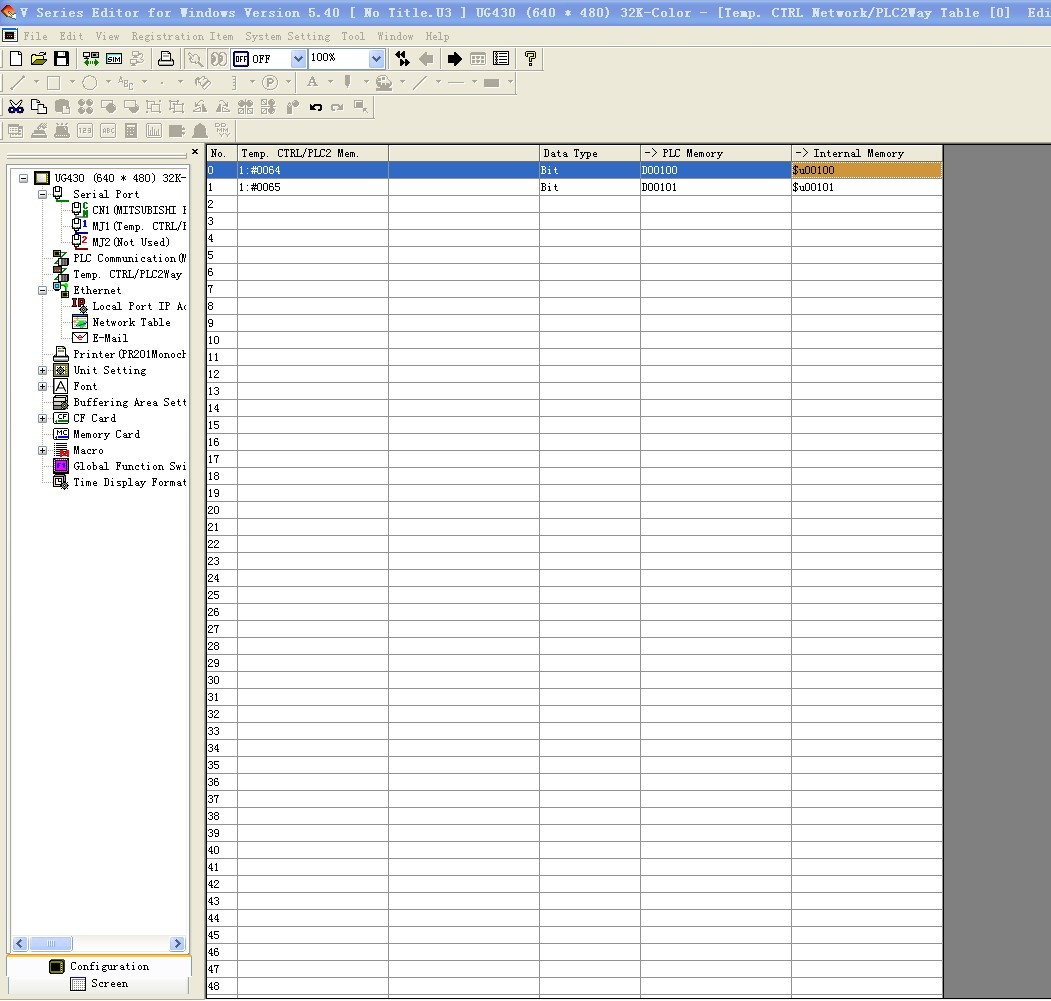The height and width of the screenshot is (1001, 1051).
Task: Open the 100% zoom dropdown
Action: pos(376,59)
